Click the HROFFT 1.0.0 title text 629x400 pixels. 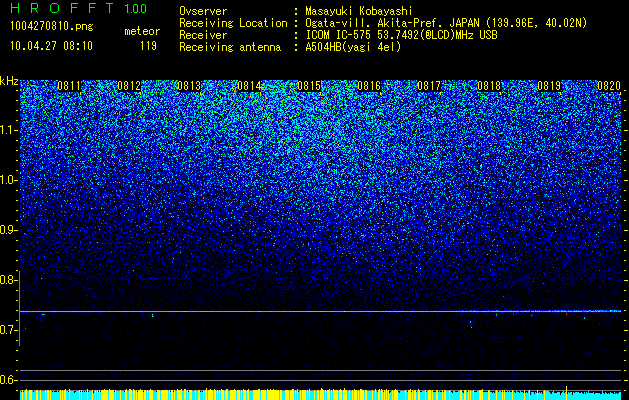click(78, 8)
